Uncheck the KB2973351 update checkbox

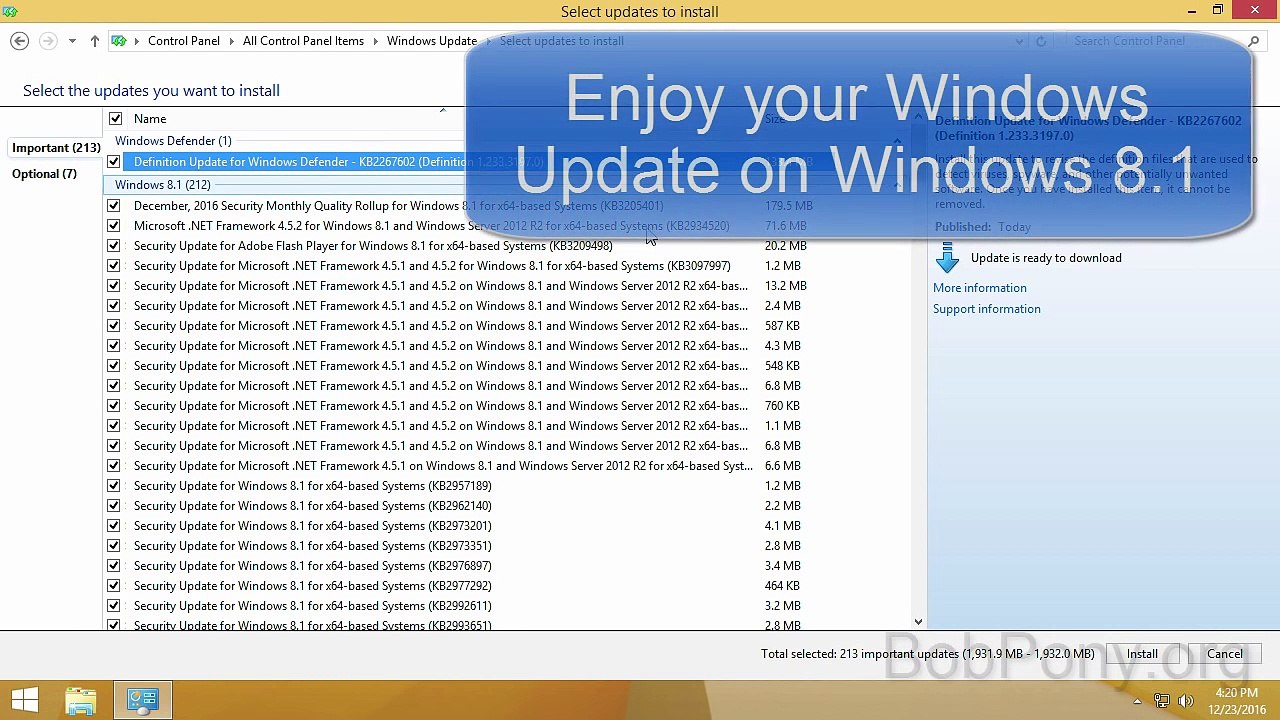(113, 546)
